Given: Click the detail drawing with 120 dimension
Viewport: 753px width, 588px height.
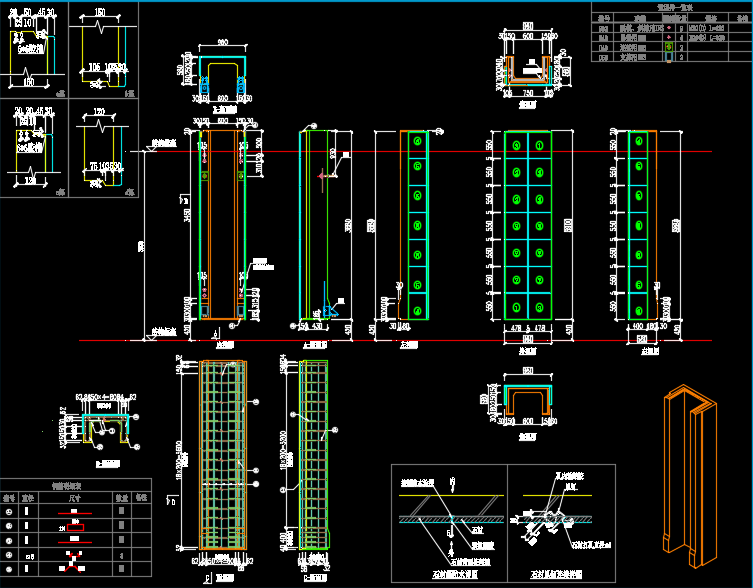Looking at the screenshot, I should 100,147.
